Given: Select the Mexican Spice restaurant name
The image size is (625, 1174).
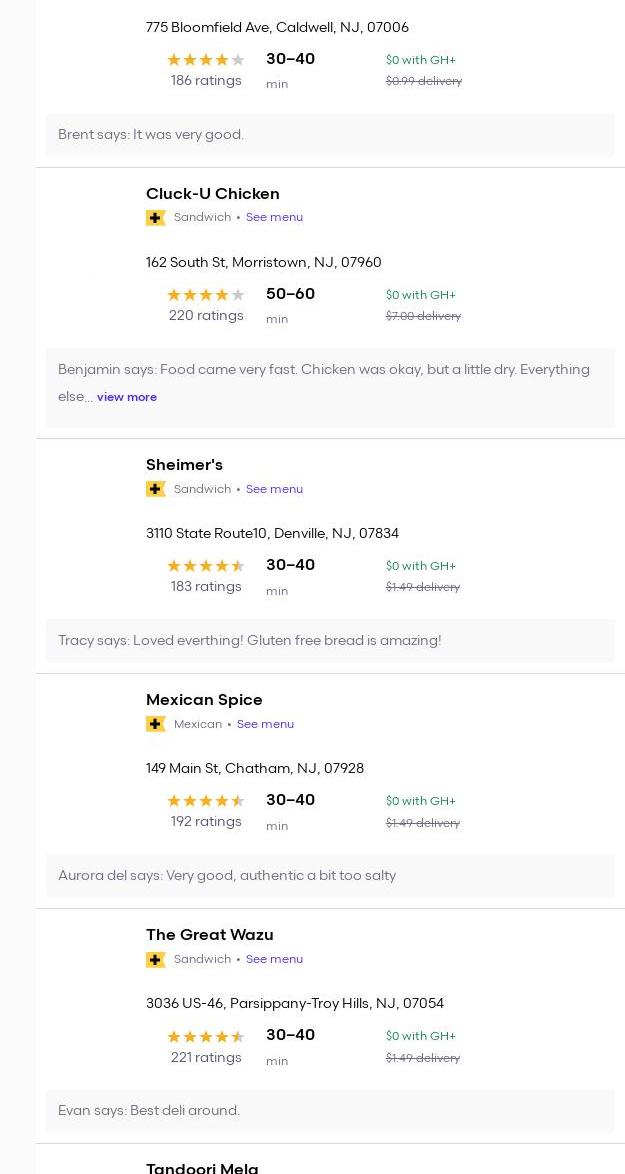Looking at the screenshot, I should (x=204, y=700).
